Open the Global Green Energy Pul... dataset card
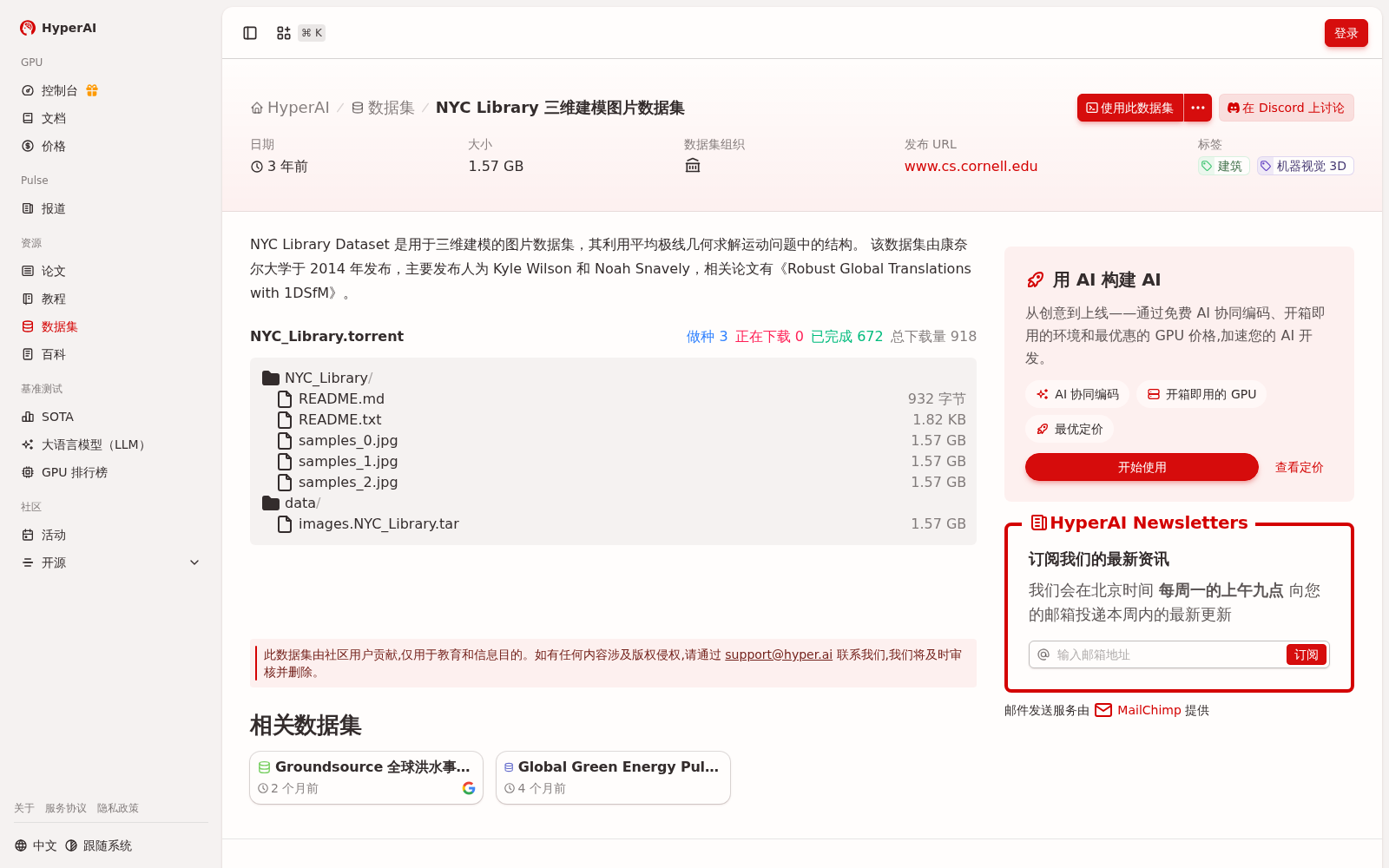 click(x=613, y=778)
